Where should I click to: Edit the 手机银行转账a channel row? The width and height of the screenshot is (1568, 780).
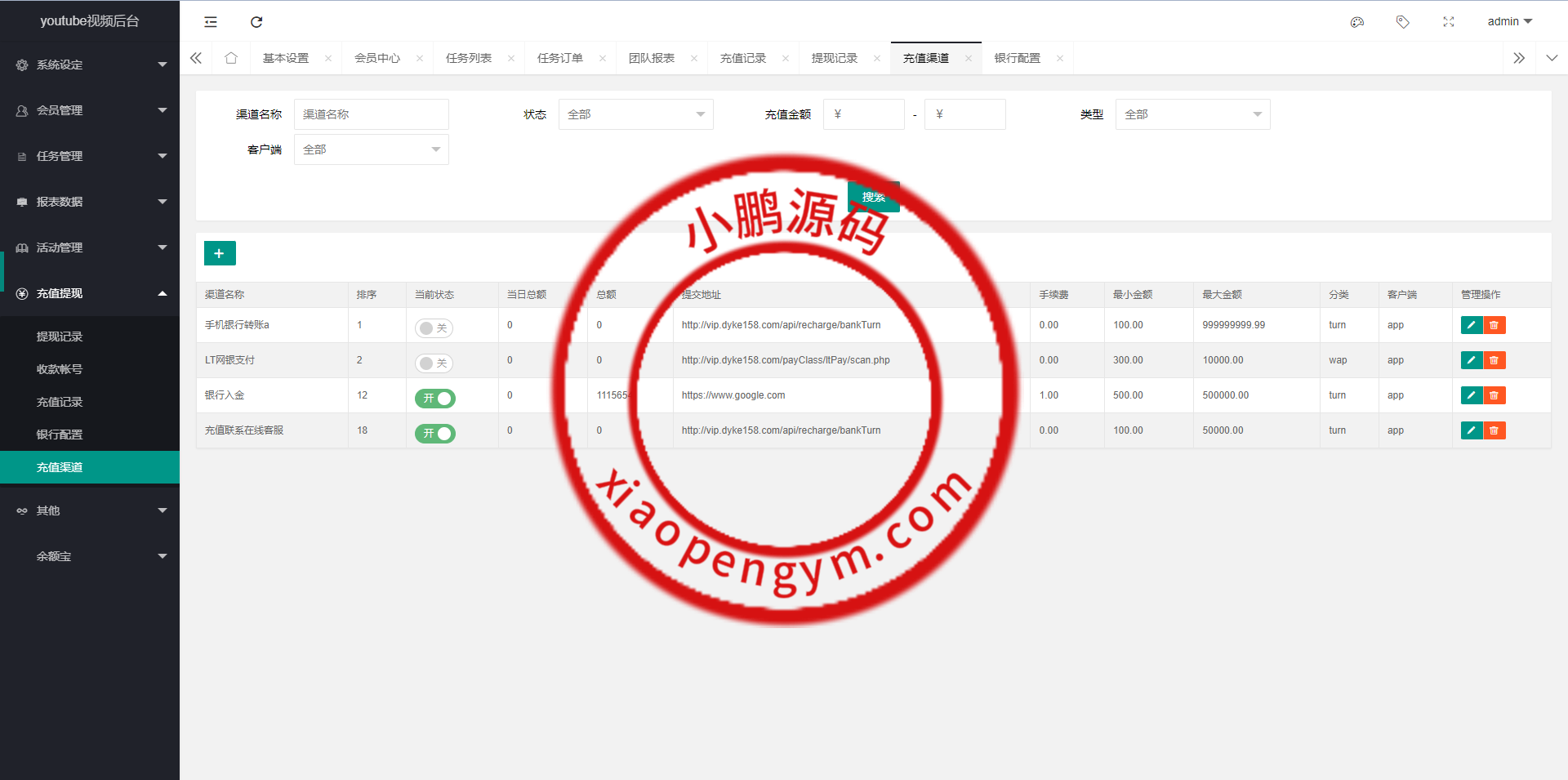(x=1472, y=325)
